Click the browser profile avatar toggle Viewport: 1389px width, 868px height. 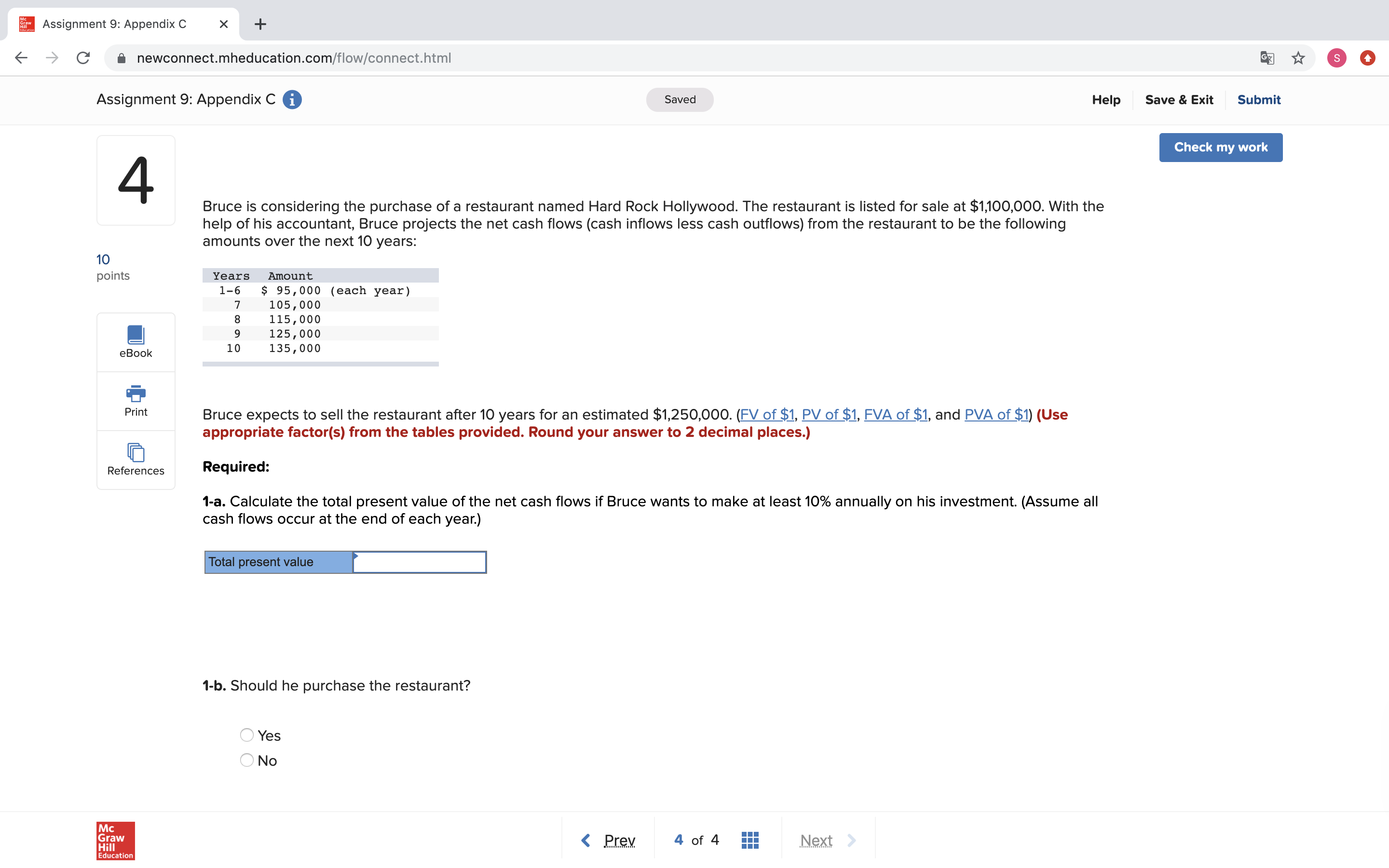coord(1336,57)
